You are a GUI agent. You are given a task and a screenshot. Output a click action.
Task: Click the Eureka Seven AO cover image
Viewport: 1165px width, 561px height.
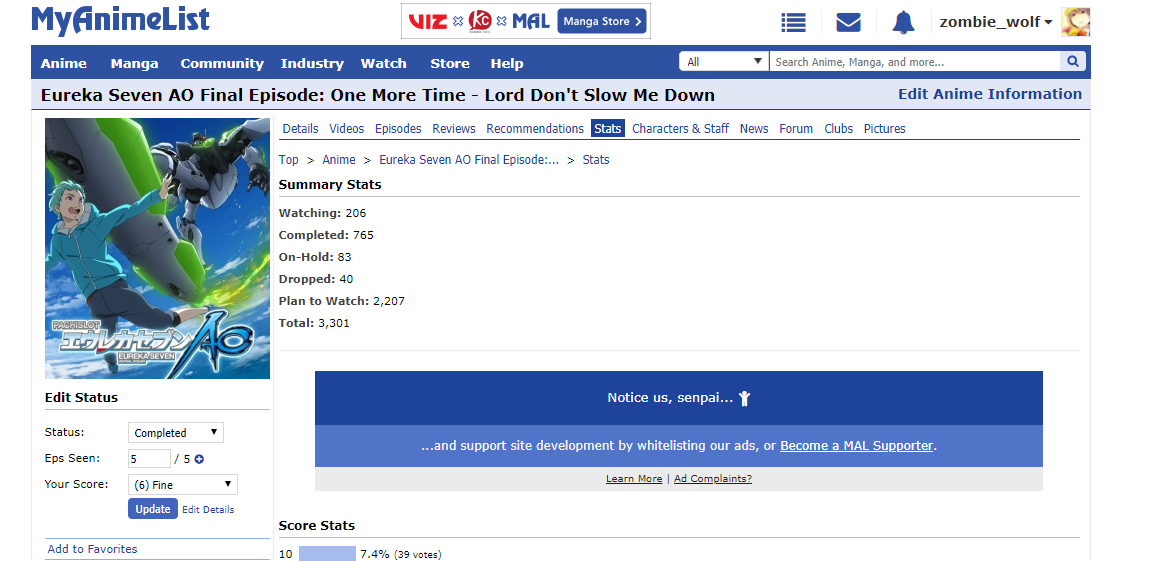[x=158, y=248]
